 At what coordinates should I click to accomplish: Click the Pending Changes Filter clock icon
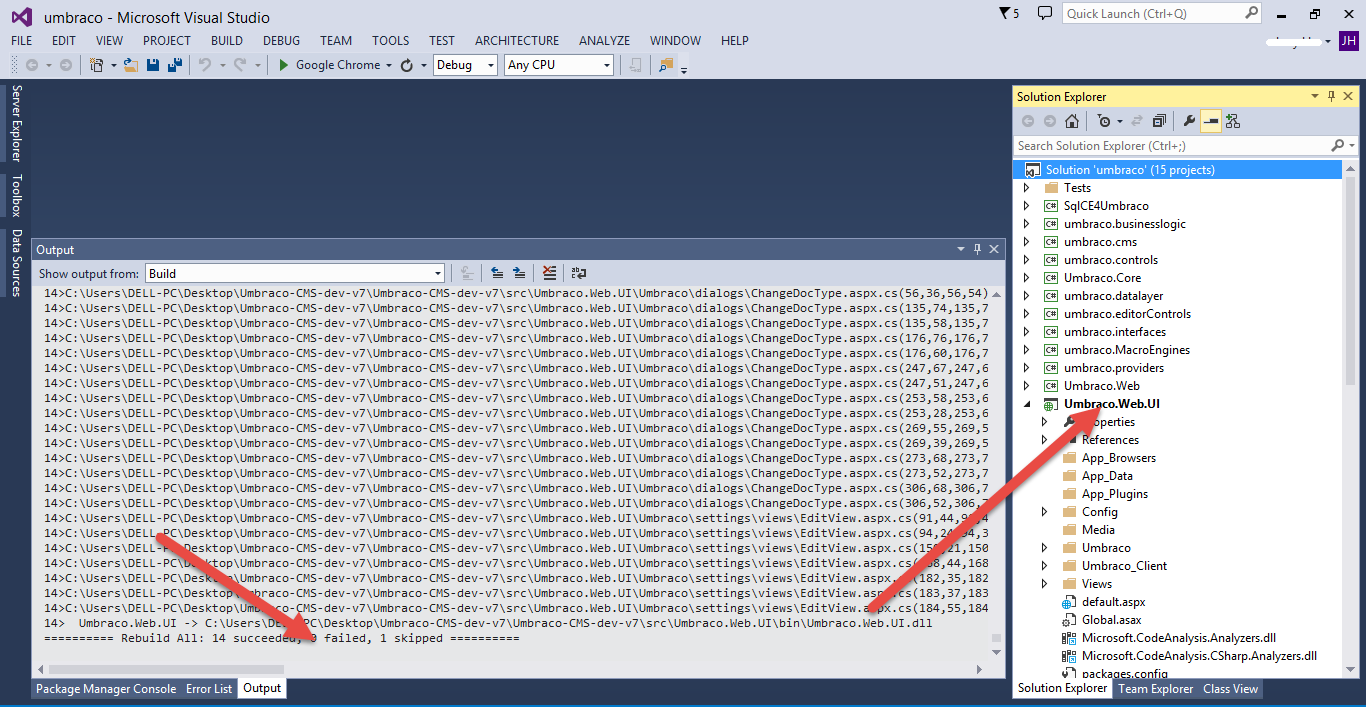pyautogui.click(x=1104, y=121)
